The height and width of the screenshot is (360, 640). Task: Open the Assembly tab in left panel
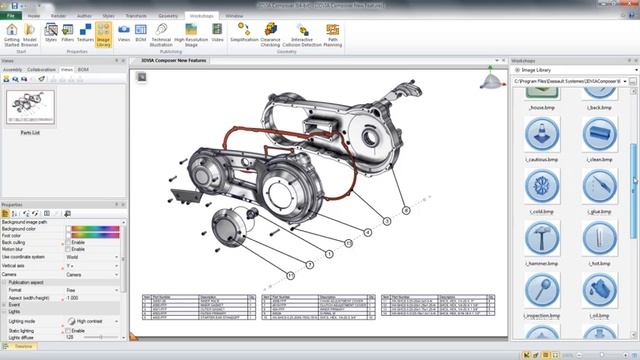point(13,70)
